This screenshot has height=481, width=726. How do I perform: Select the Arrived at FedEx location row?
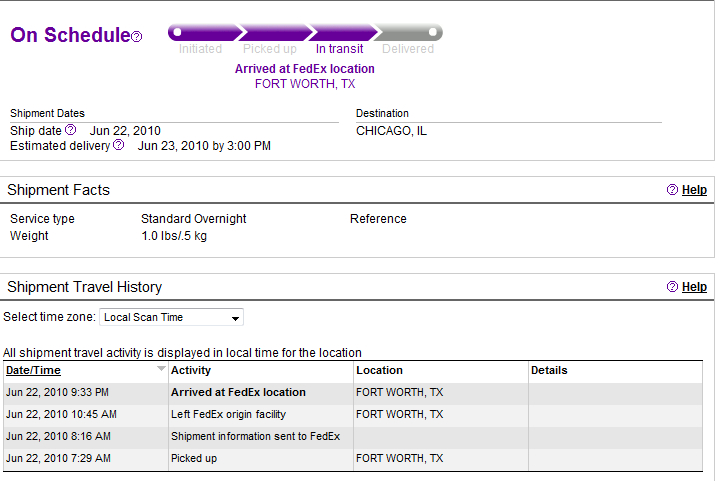click(x=353, y=393)
